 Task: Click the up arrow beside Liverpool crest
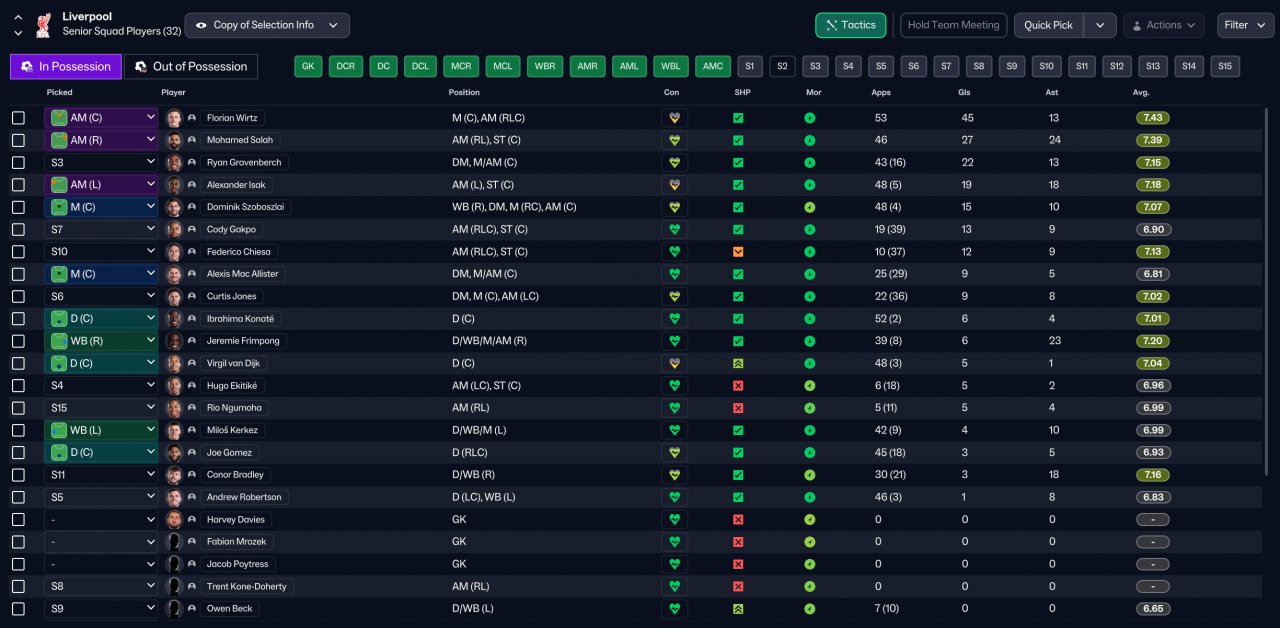18,18
